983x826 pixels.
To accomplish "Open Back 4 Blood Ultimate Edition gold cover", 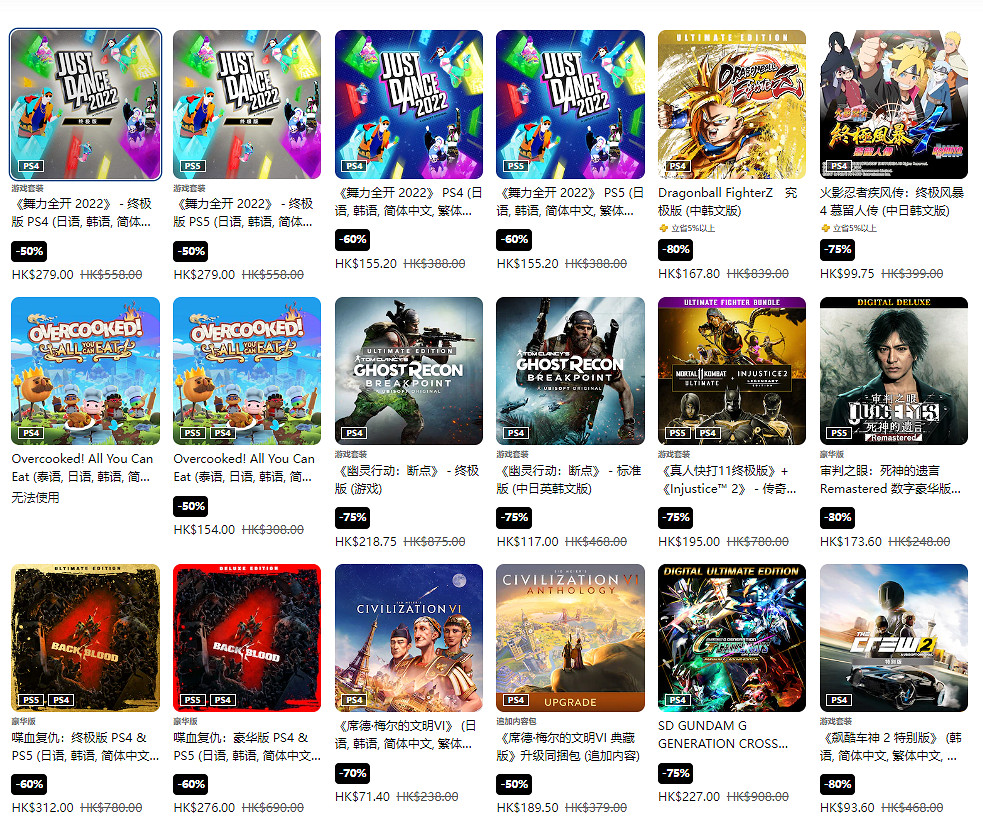I will click(85, 638).
